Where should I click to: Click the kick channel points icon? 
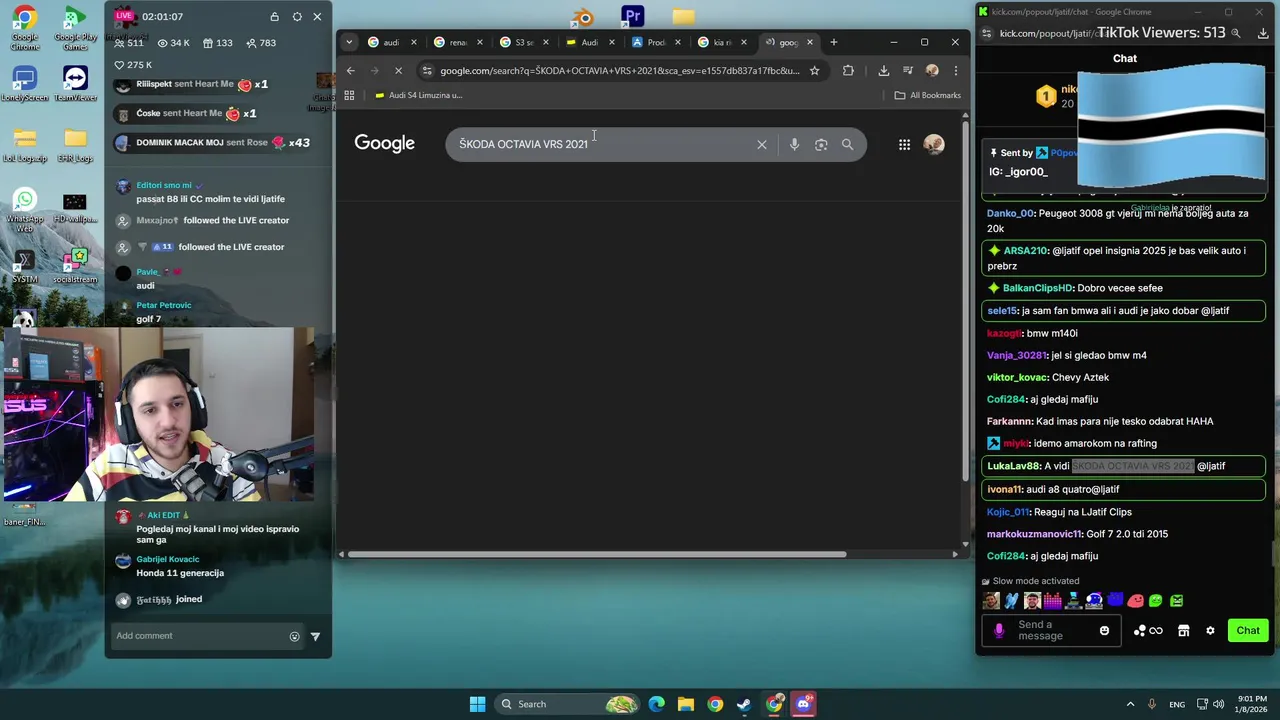tap(1148, 631)
